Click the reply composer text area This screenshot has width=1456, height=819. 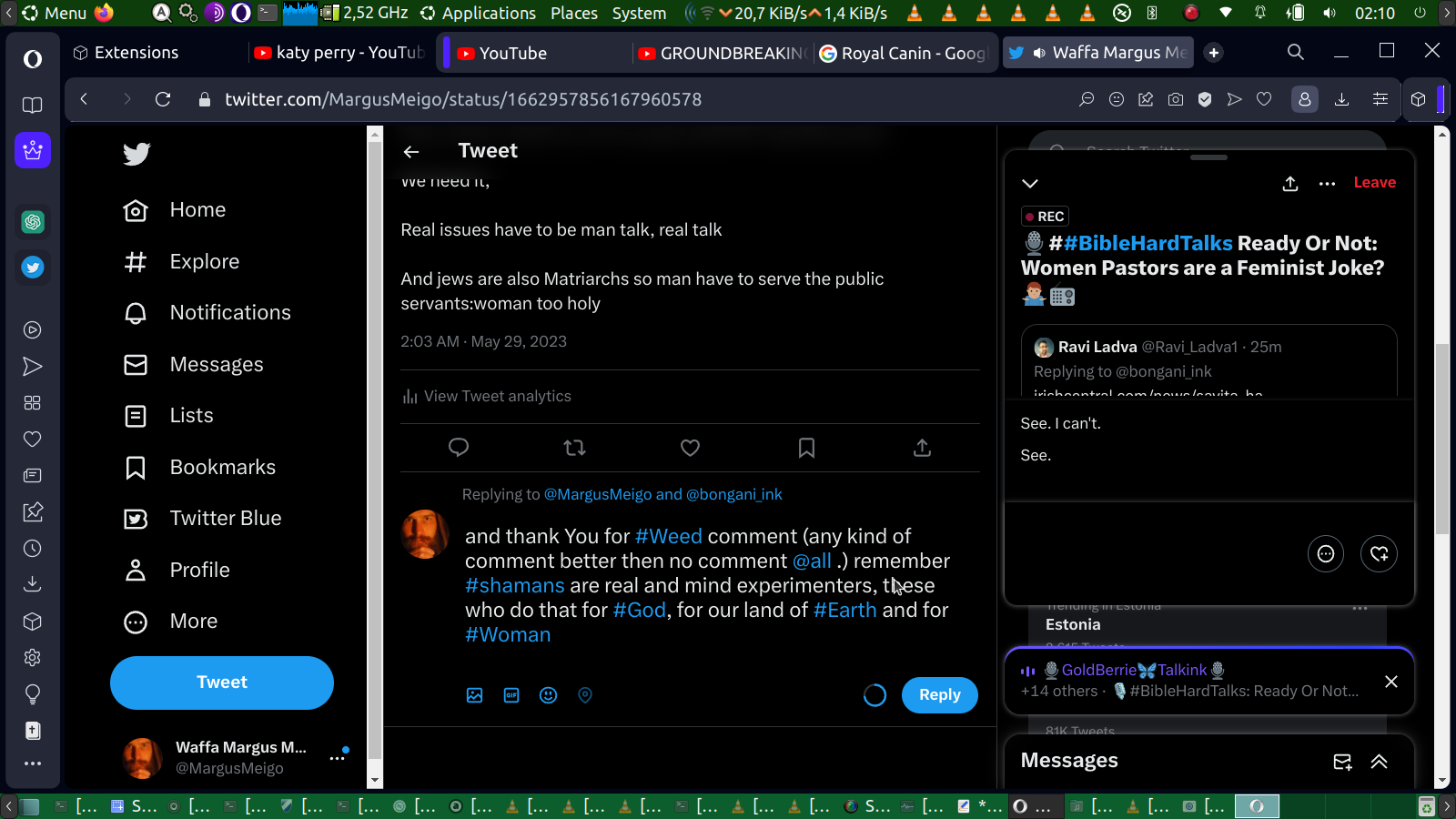pos(707,586)
